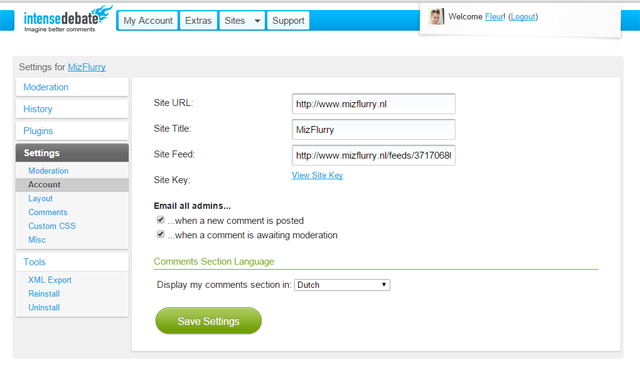This screenshot has width=640, height=365.
Task: Open the Plugins section
Action: [x=72, y=131]
